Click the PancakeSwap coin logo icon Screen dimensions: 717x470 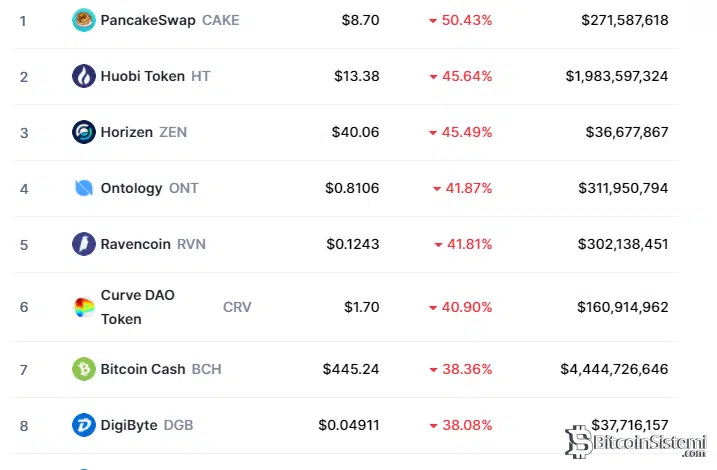click(84, 20)
